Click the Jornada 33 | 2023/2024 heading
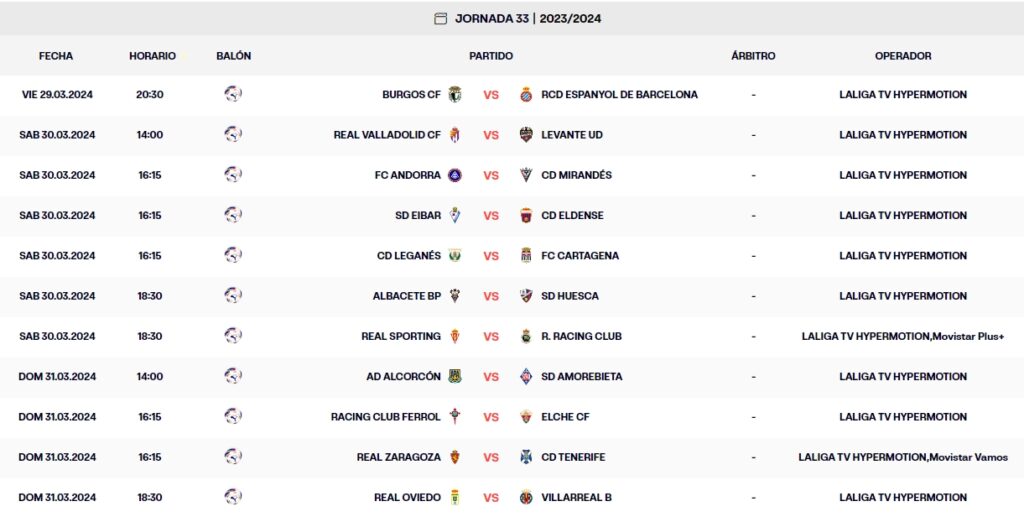Screen dimensions: 1024x517 (x=528, y=18)
